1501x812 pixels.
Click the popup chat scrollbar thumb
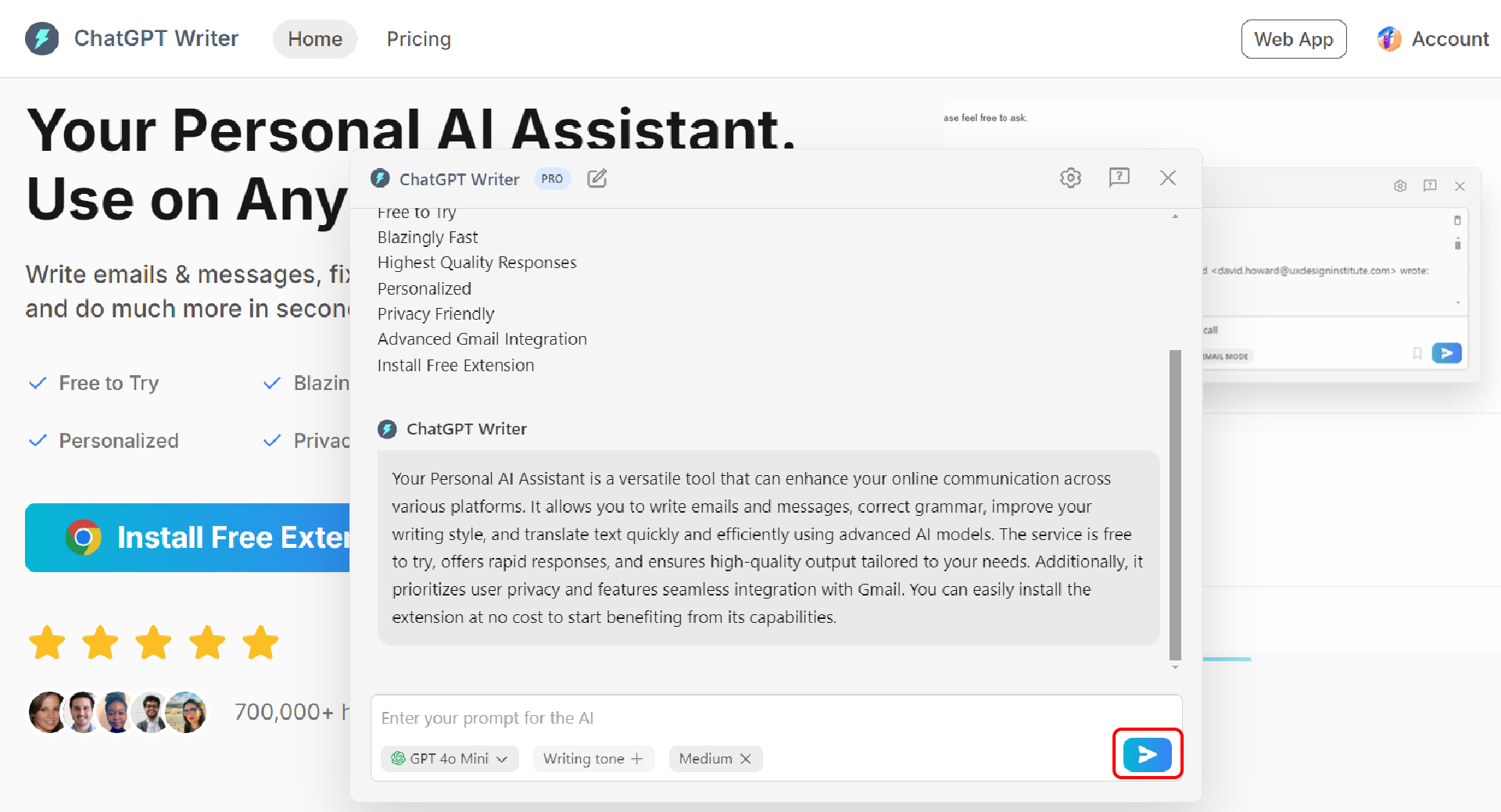(x=1175, y=505)
